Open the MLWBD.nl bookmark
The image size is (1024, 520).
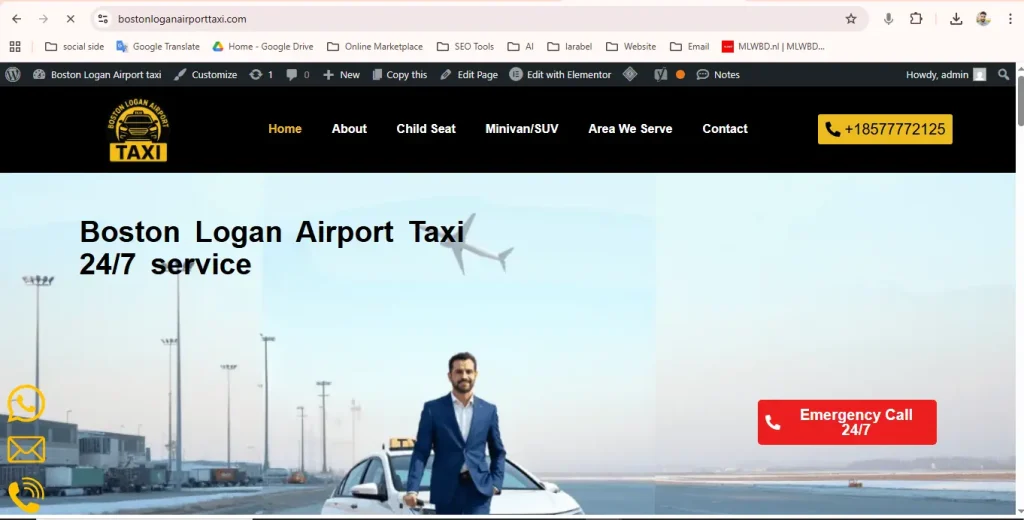[773, 46]
